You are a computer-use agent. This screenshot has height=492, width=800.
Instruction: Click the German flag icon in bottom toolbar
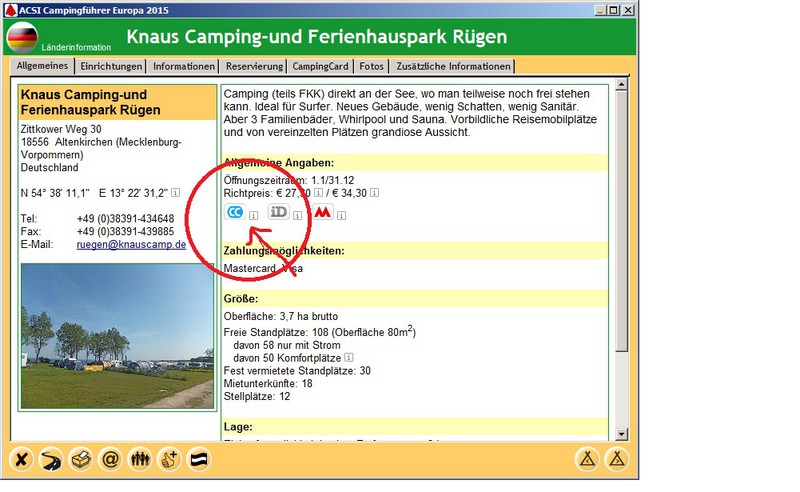(x=200, y=460)
